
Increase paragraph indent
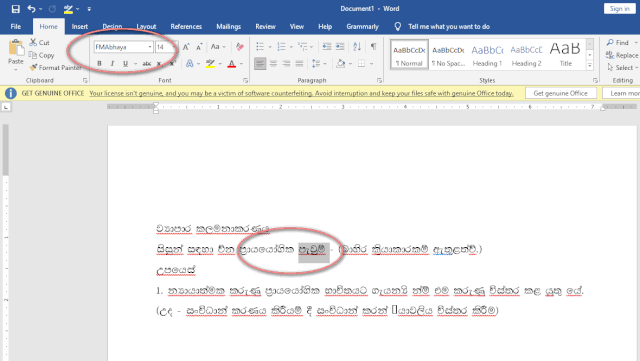(340, 47)
